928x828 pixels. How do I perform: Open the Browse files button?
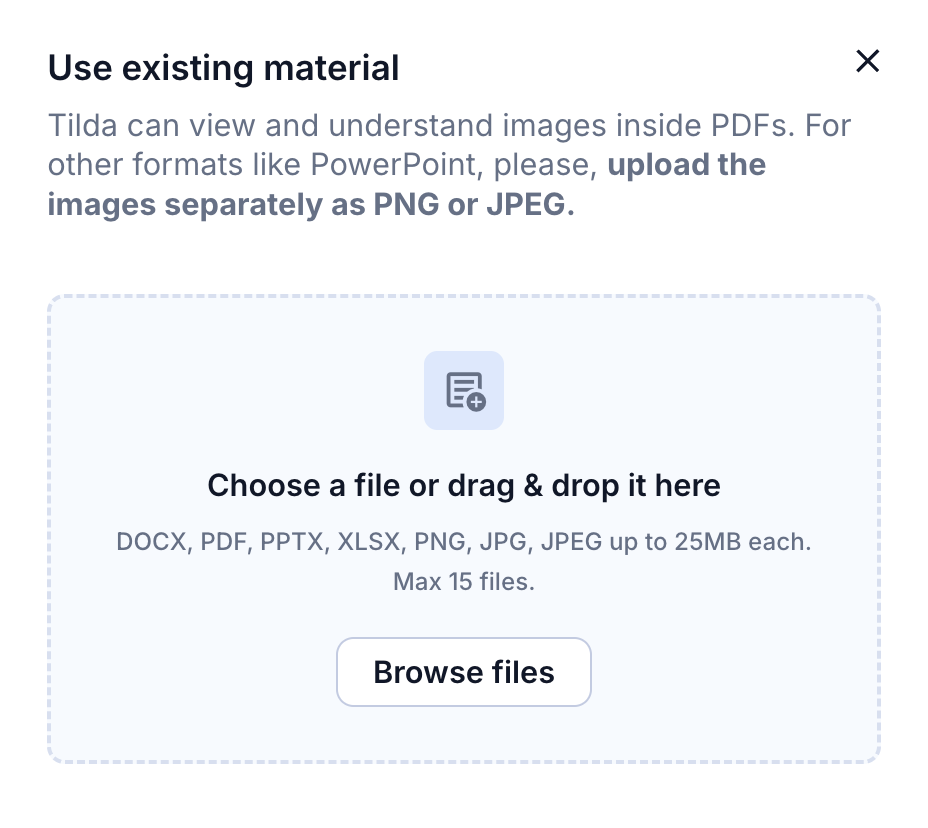464,672
